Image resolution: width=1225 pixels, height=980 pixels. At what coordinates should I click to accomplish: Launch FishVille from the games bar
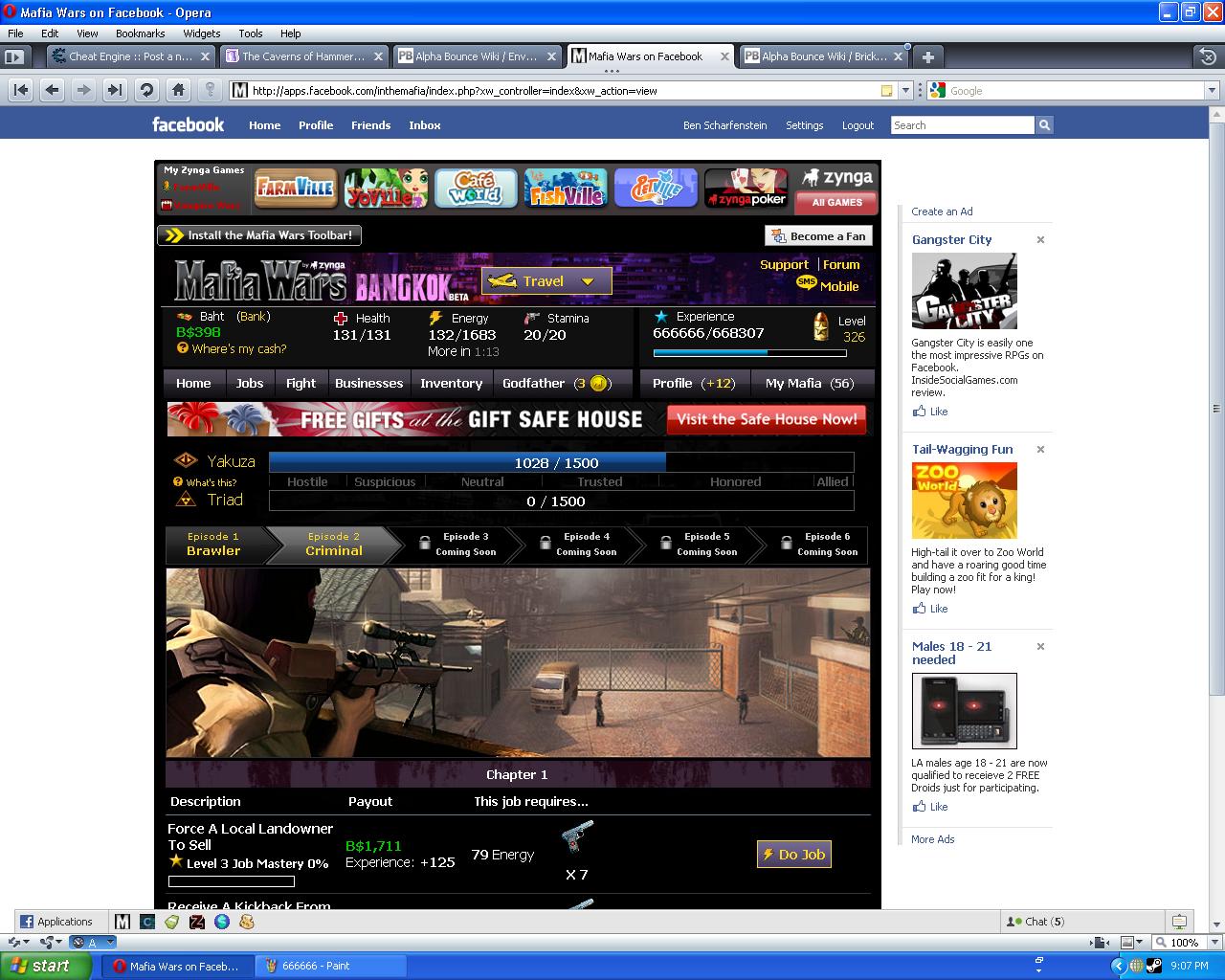tap(566, 189)
